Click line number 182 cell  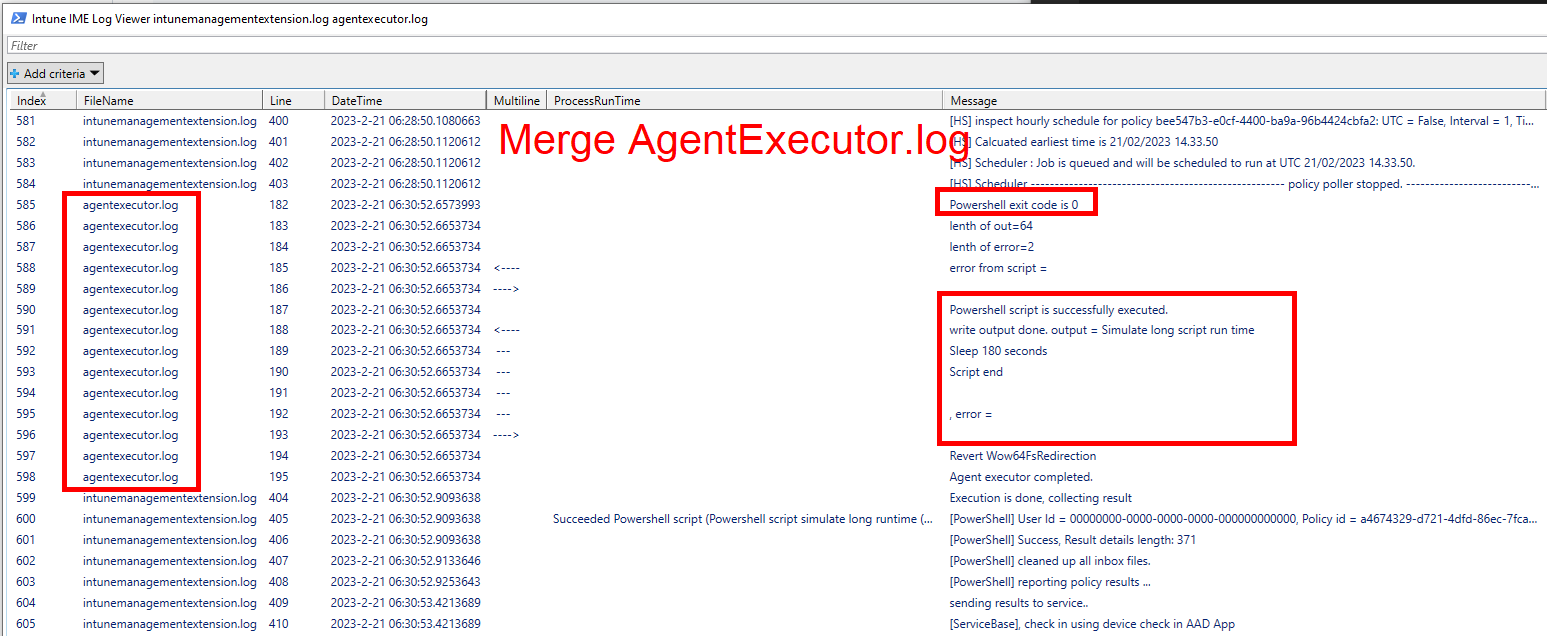[279, 205]
